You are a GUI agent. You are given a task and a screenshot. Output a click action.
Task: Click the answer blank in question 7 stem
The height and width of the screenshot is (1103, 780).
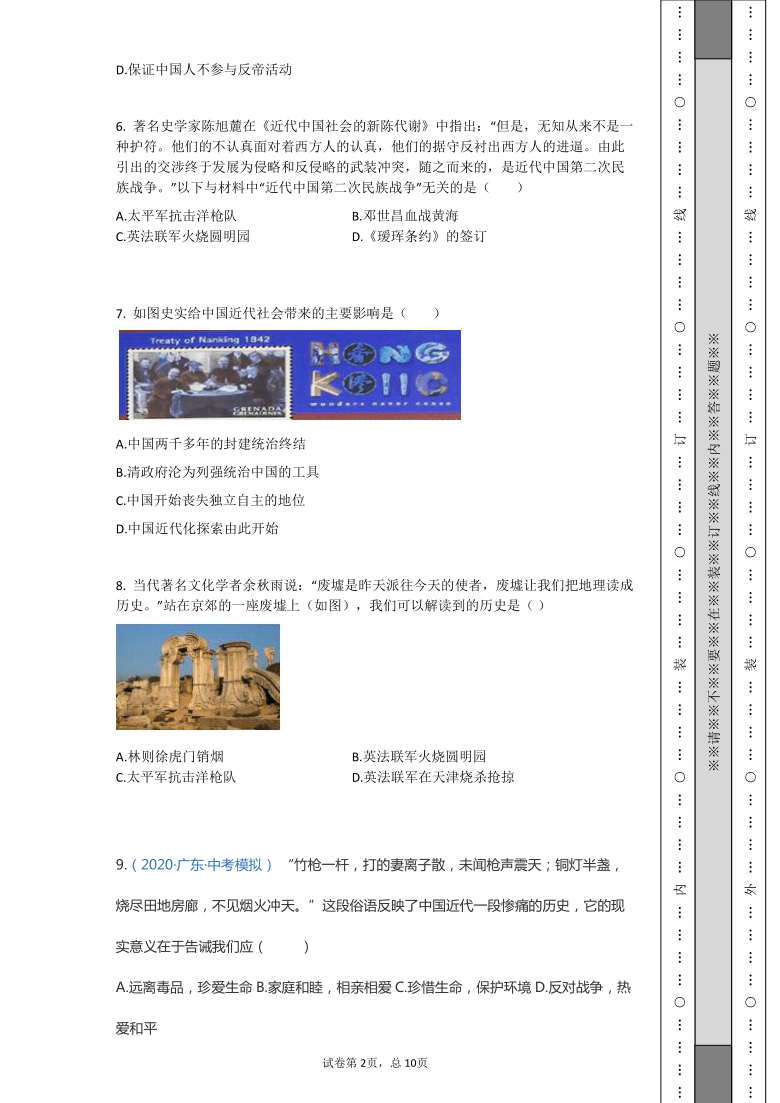[x=421, y=313]
